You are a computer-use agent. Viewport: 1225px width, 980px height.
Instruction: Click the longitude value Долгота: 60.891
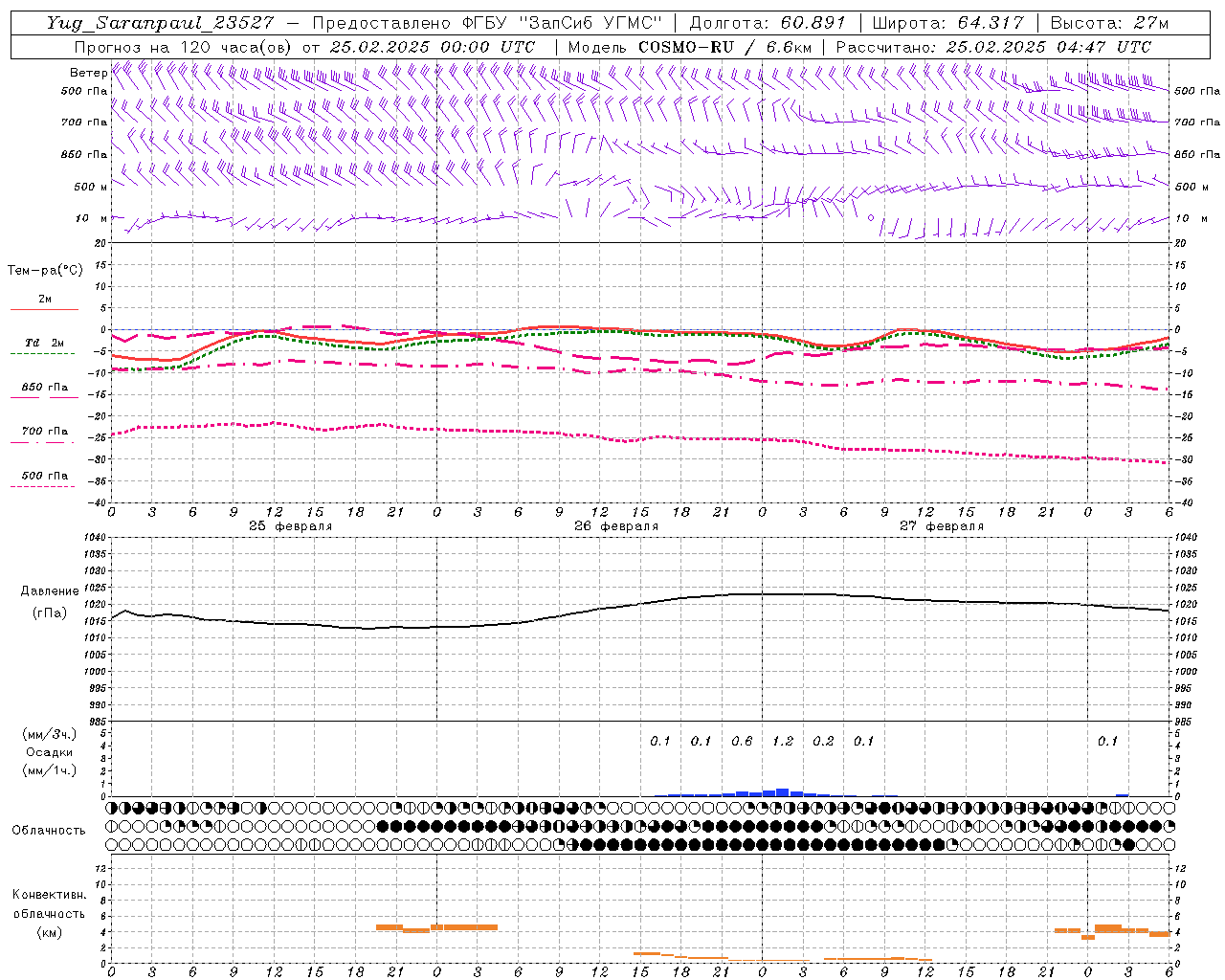point(768,23)
